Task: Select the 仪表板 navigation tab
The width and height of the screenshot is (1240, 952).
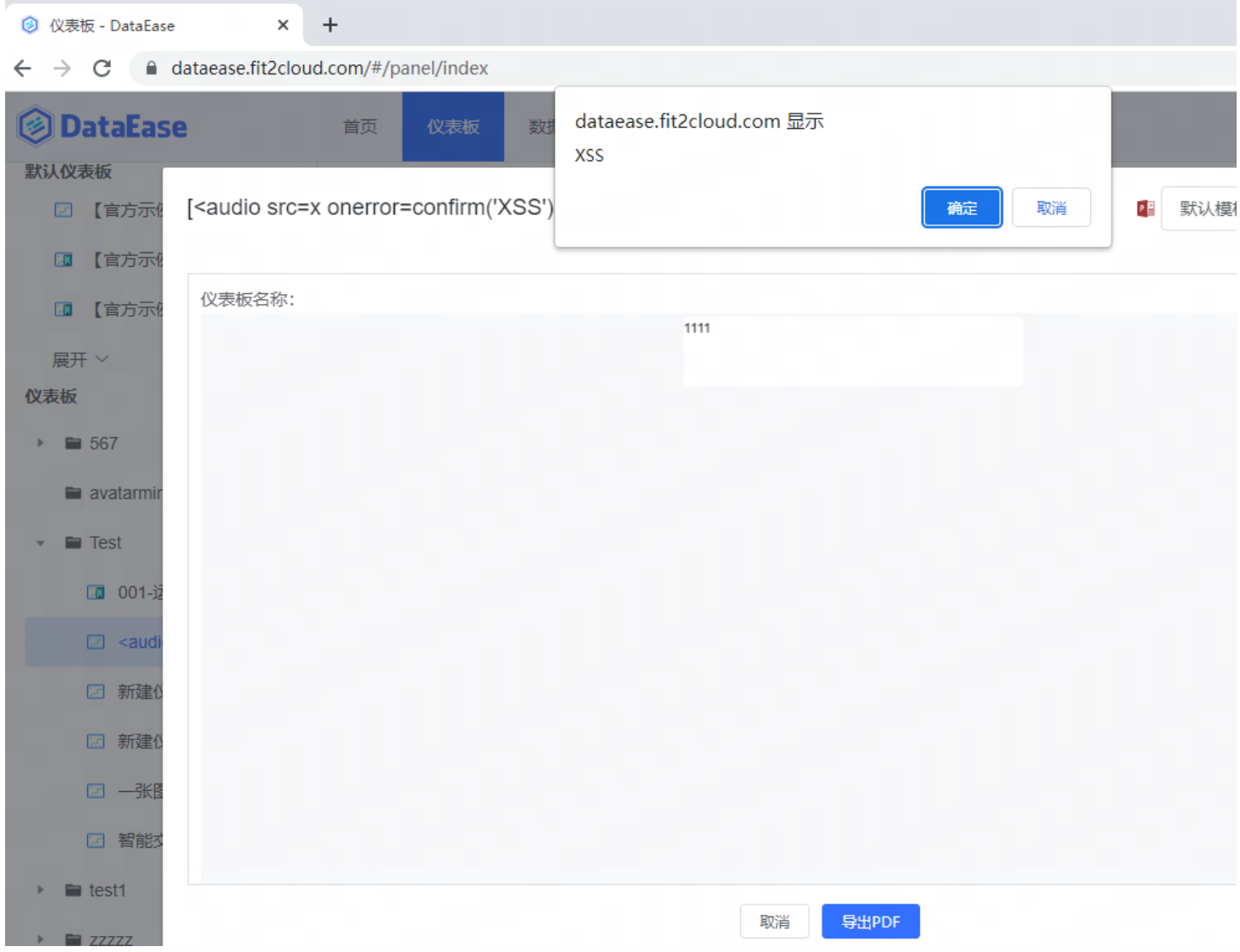Action: [453, 126]
